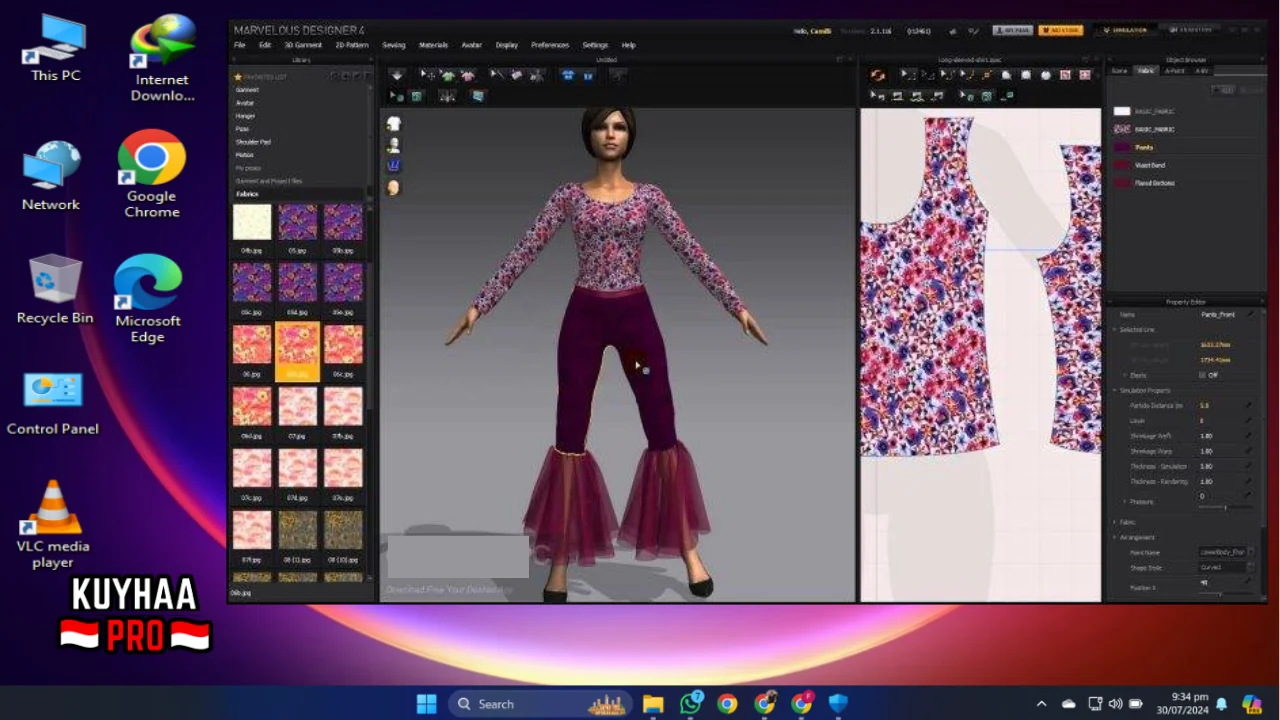Adjust the Pressure slider
Image resolution: width=1280 pixels, height=720 pixels.
pyautogui.click(x=1226, y=508)
